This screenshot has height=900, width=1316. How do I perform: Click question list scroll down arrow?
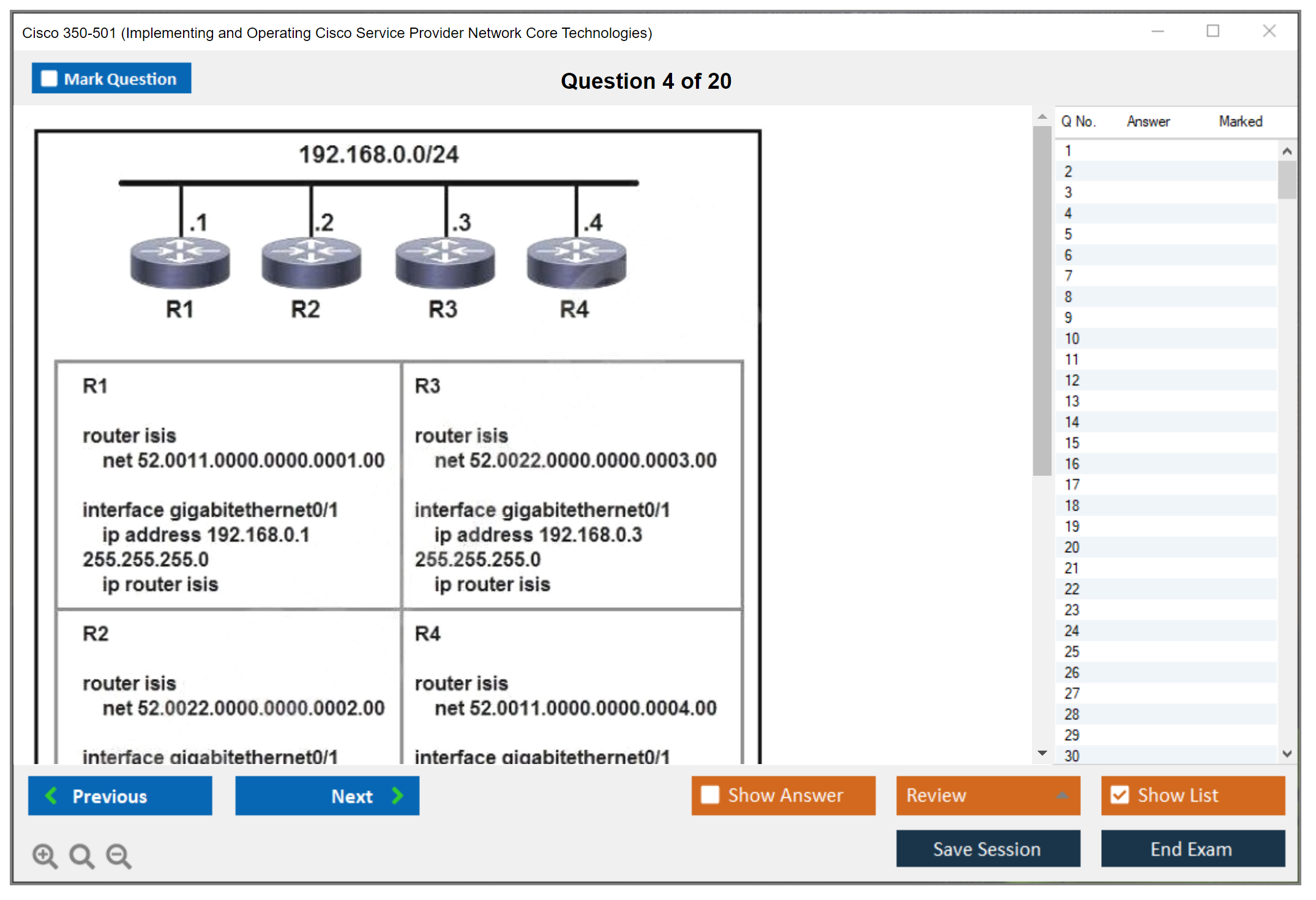tap(1287, 754)
